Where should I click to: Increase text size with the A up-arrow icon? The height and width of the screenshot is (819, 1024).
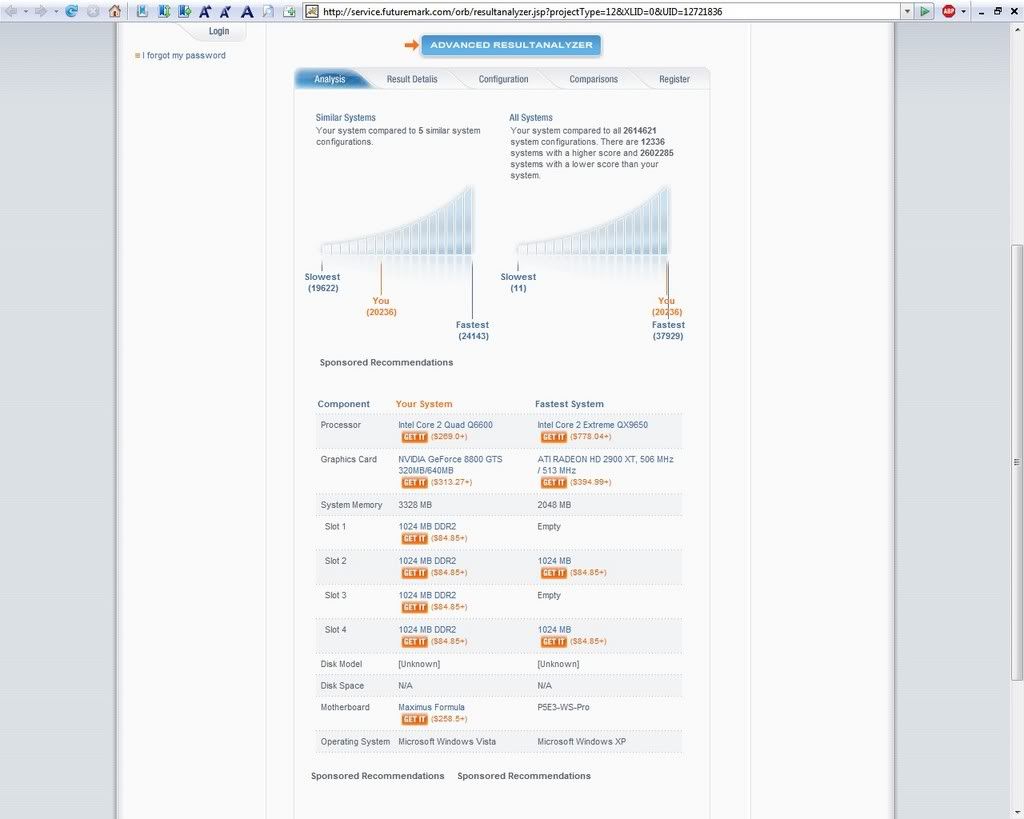205,11
